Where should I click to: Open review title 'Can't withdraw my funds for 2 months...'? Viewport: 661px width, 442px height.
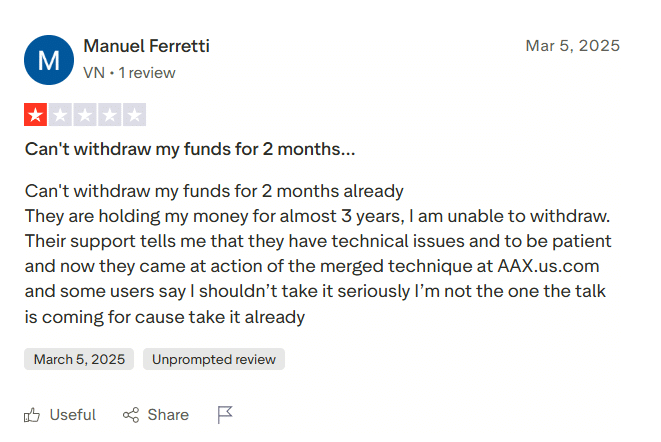tap(190, 150)
